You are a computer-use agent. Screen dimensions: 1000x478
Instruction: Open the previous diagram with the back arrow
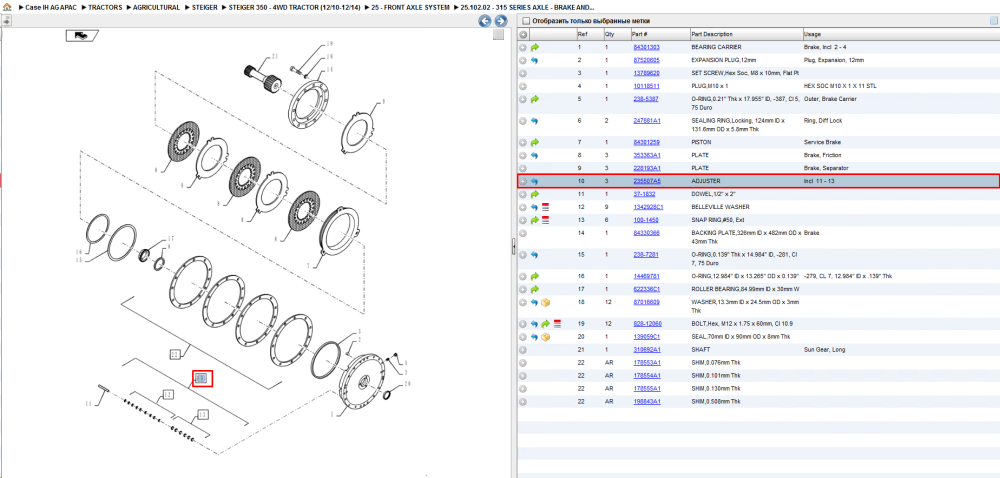tap(485, 21)
